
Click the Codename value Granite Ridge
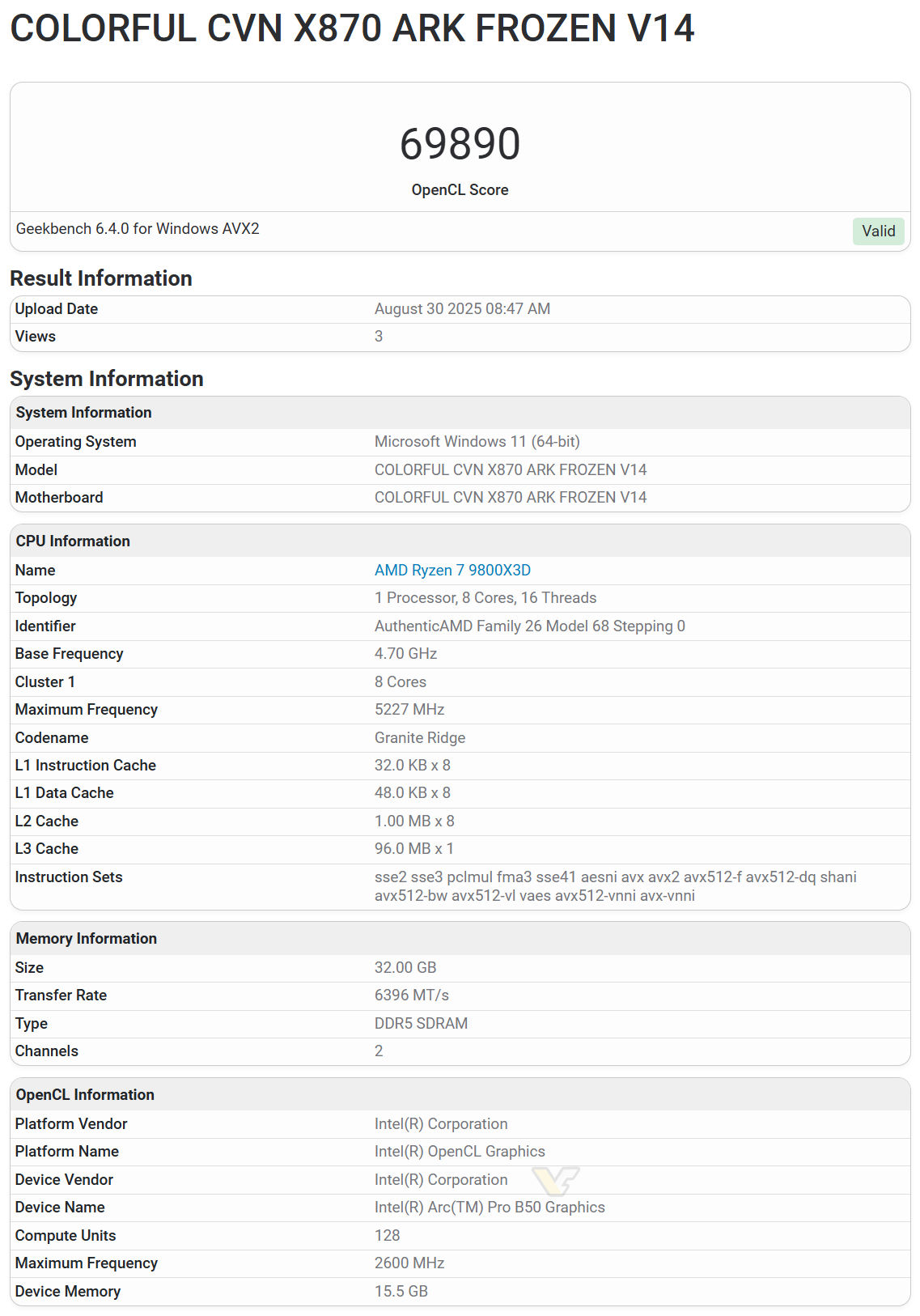point(420,738)
